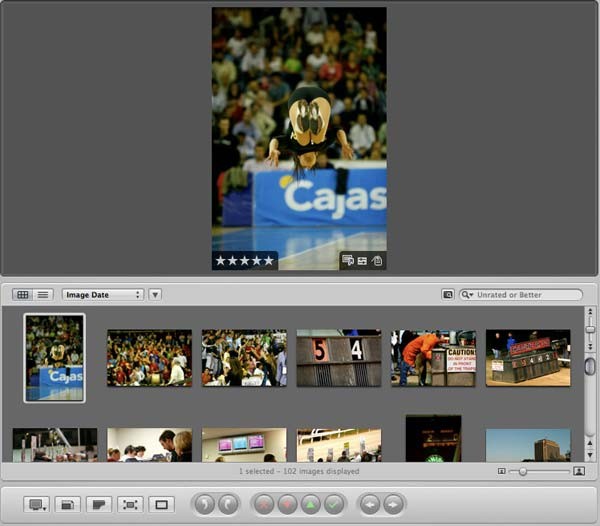Screen dimensions: 600x526
Task: Open the Query HUD button beside the search field
Action: [x=448, y=295]
